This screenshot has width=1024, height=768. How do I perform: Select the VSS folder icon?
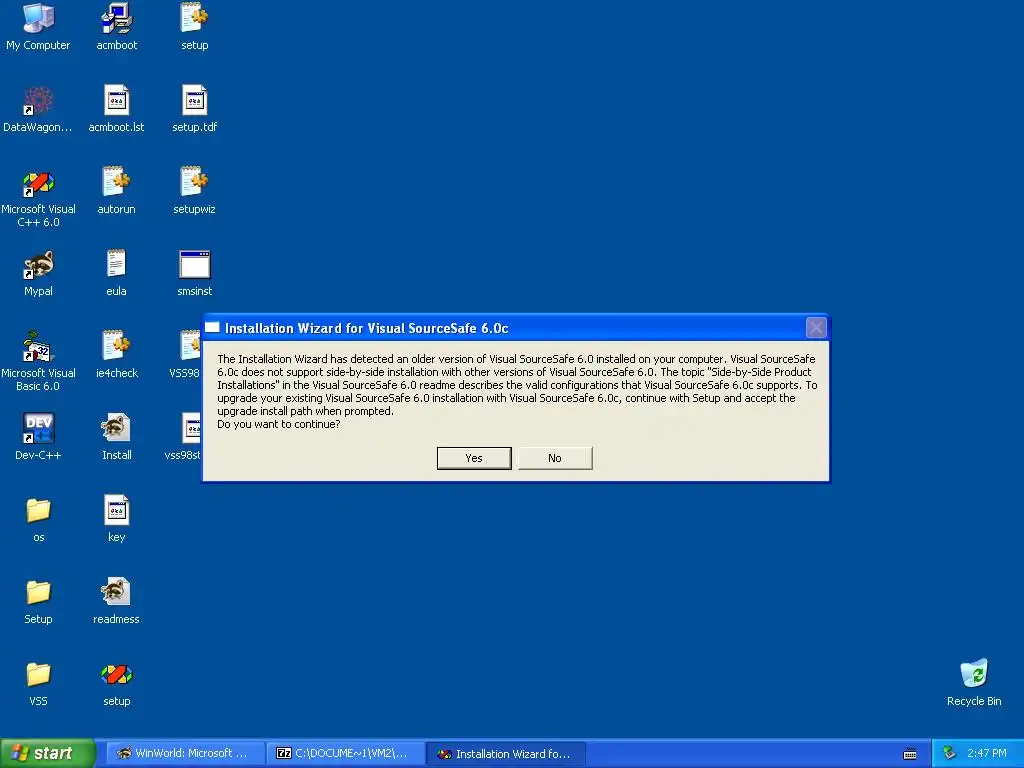pyautogui.click(x=38, y=683)
